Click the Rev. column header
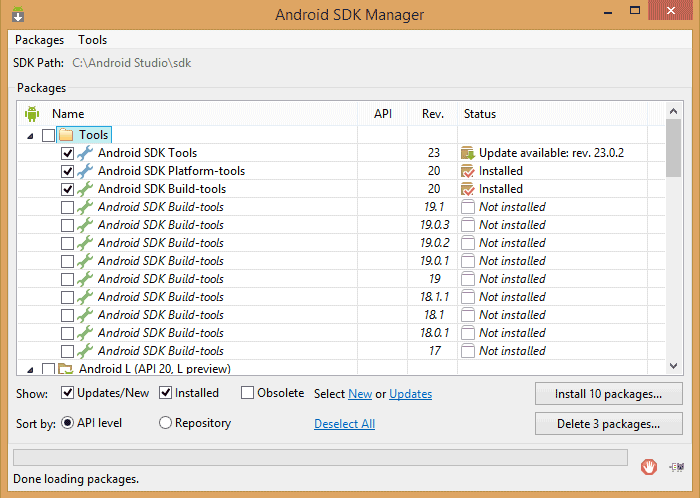The image size is (700, 498). click(x=433, y=114)
